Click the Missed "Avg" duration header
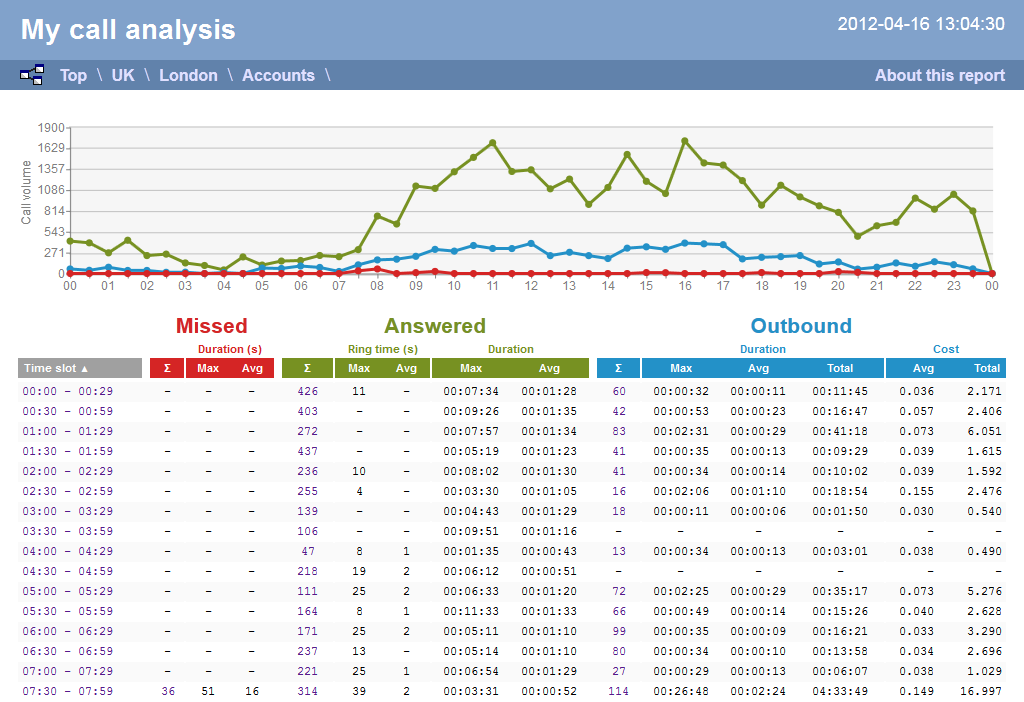 (253, 368)
